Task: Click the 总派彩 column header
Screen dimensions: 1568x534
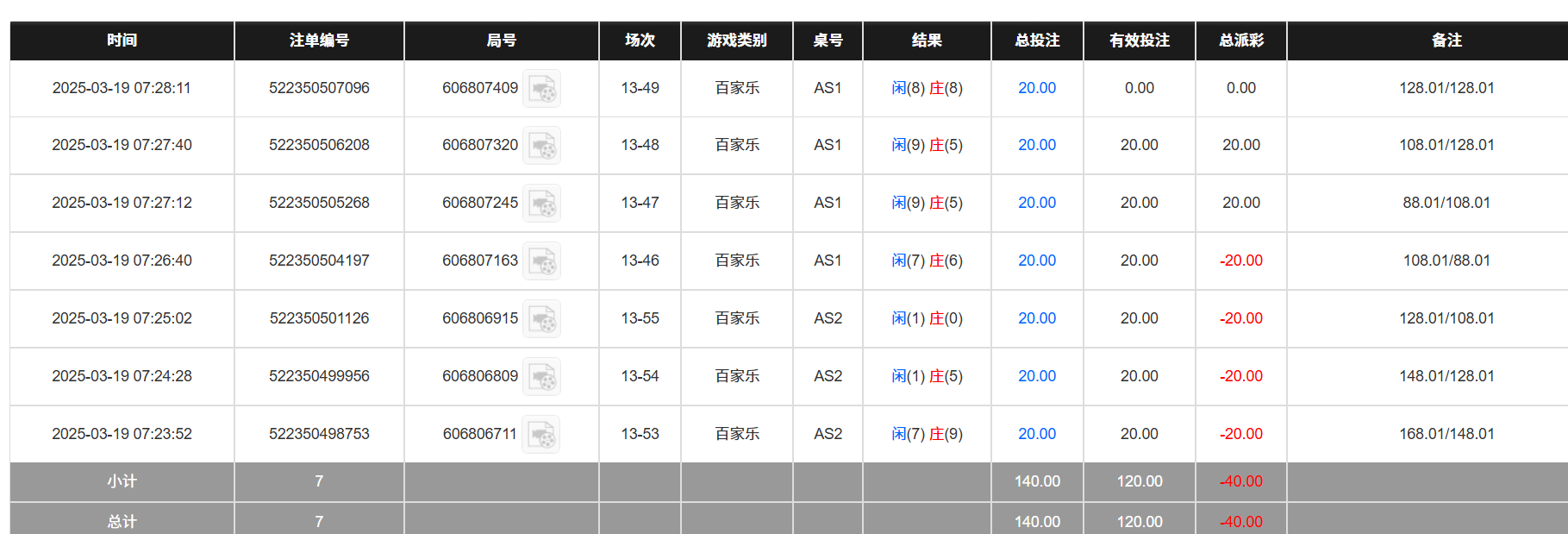Action: tap(1240, 41)
